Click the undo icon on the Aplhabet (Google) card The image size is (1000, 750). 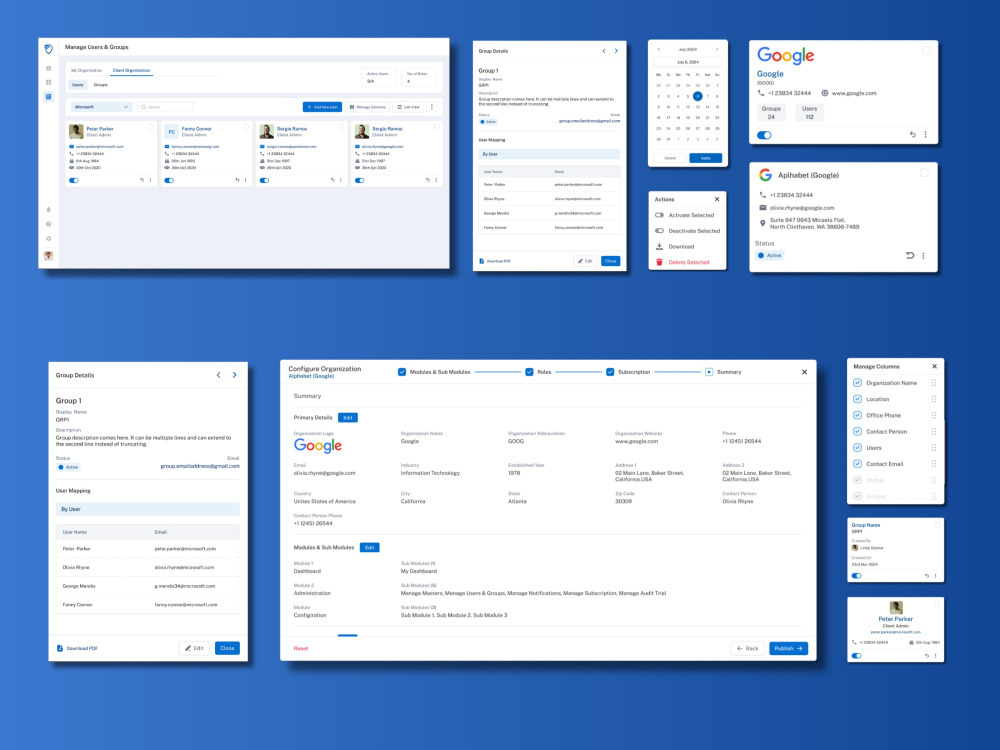point(910,255)
